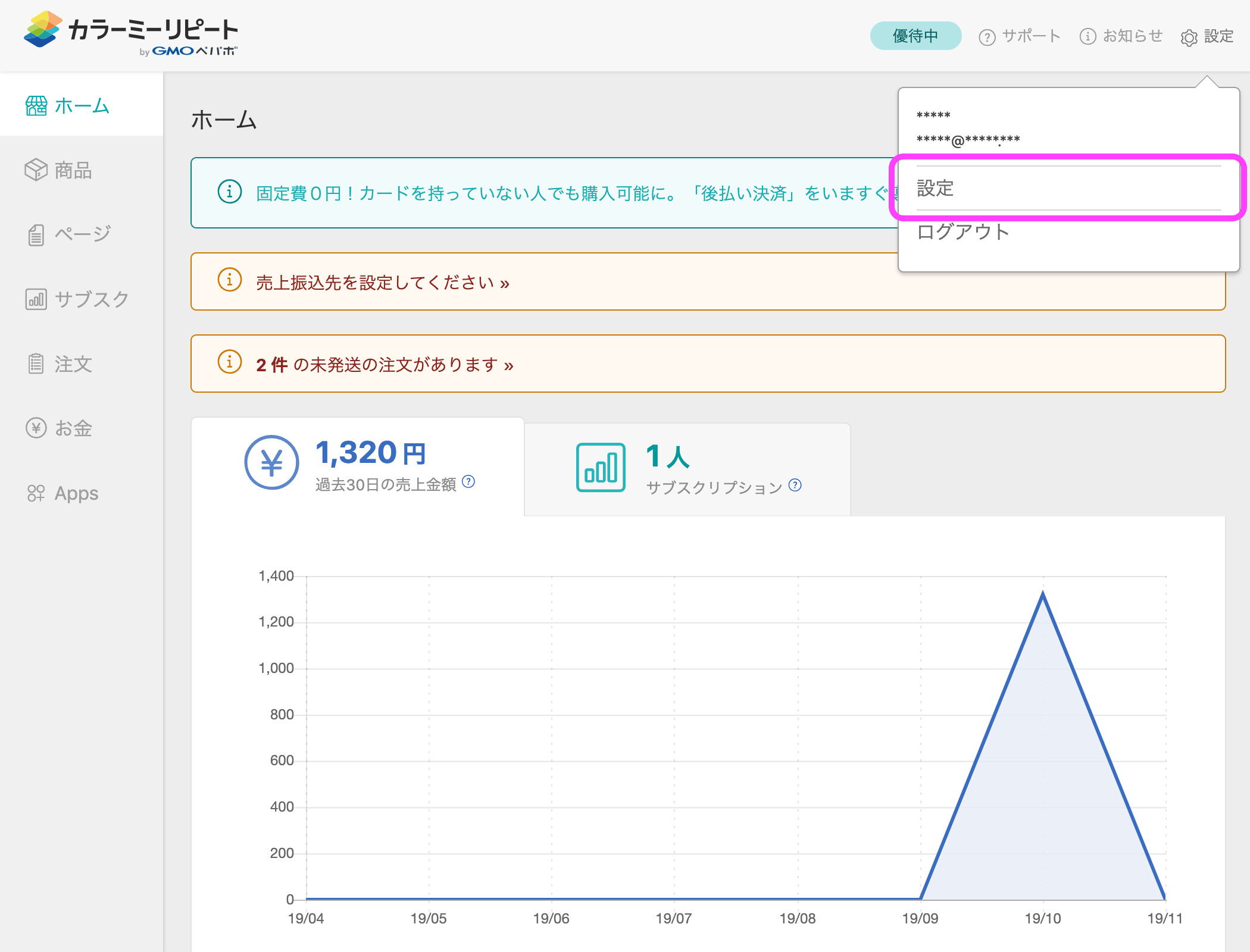Screen dimensions: 1250x952
Task: Toggle the 設定 dropdown in the header
Action: (1207, 36)
